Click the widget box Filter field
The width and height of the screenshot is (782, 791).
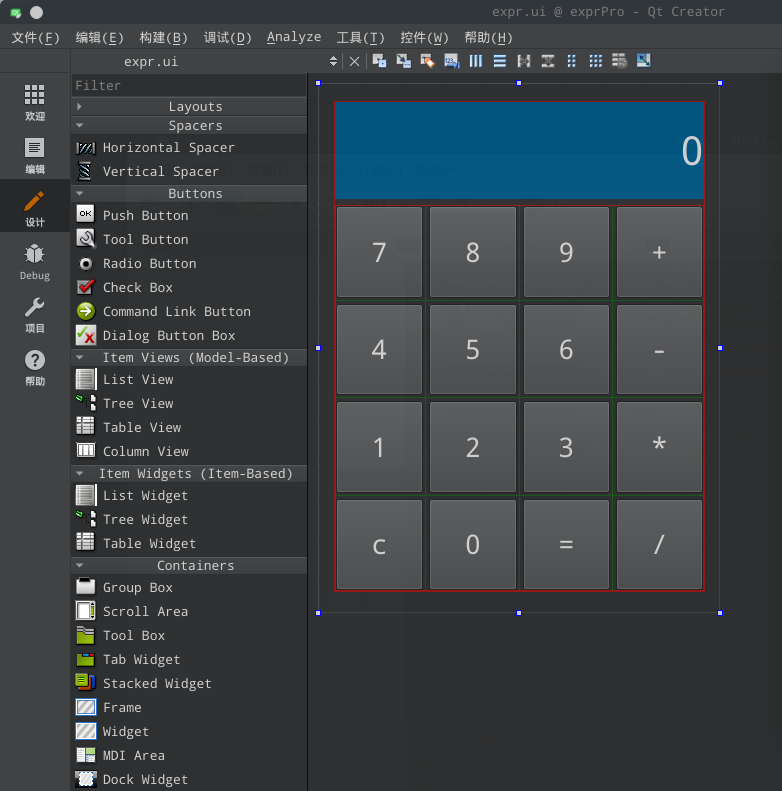188,86
